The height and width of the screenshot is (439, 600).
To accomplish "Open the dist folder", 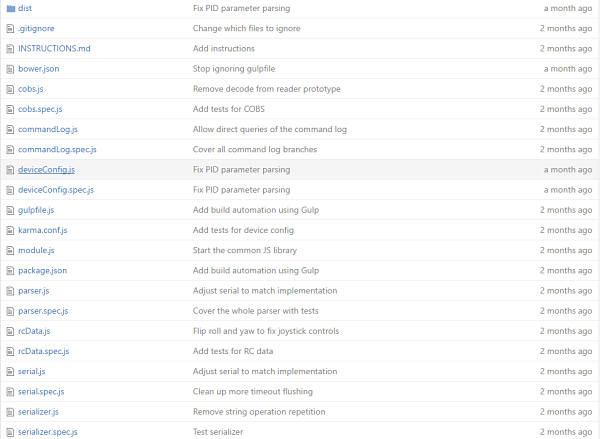I will click(25, 8).
